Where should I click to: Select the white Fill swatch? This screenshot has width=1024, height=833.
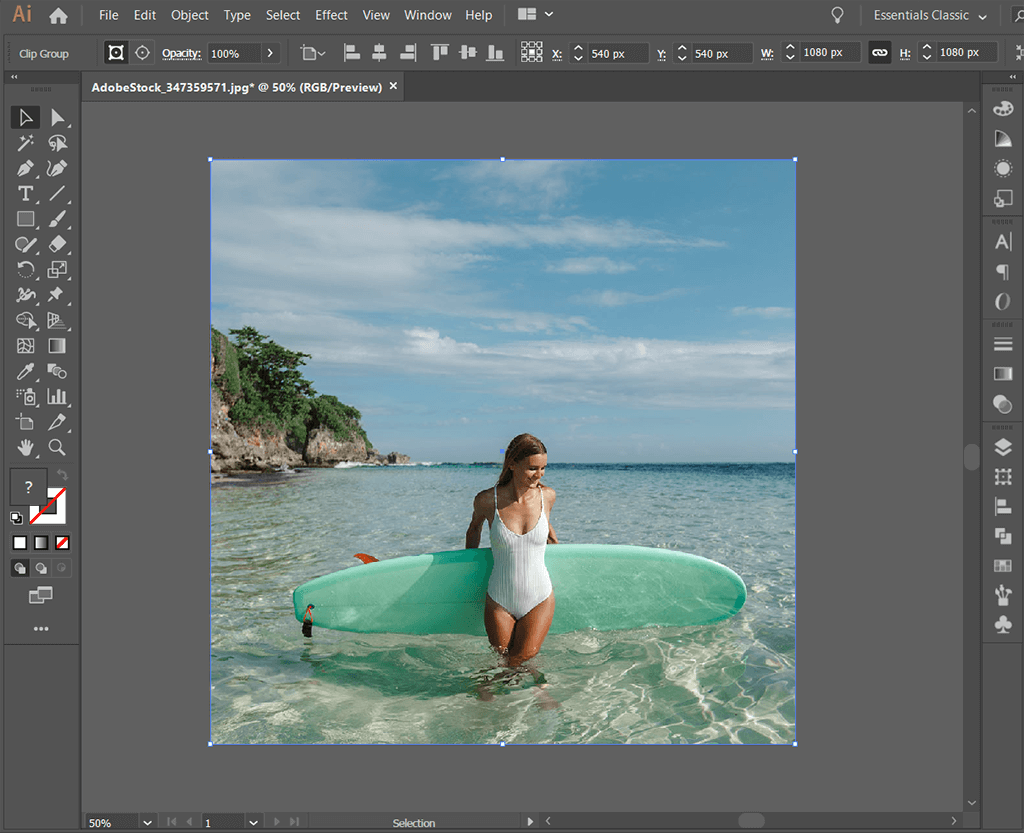click(20, 541)
